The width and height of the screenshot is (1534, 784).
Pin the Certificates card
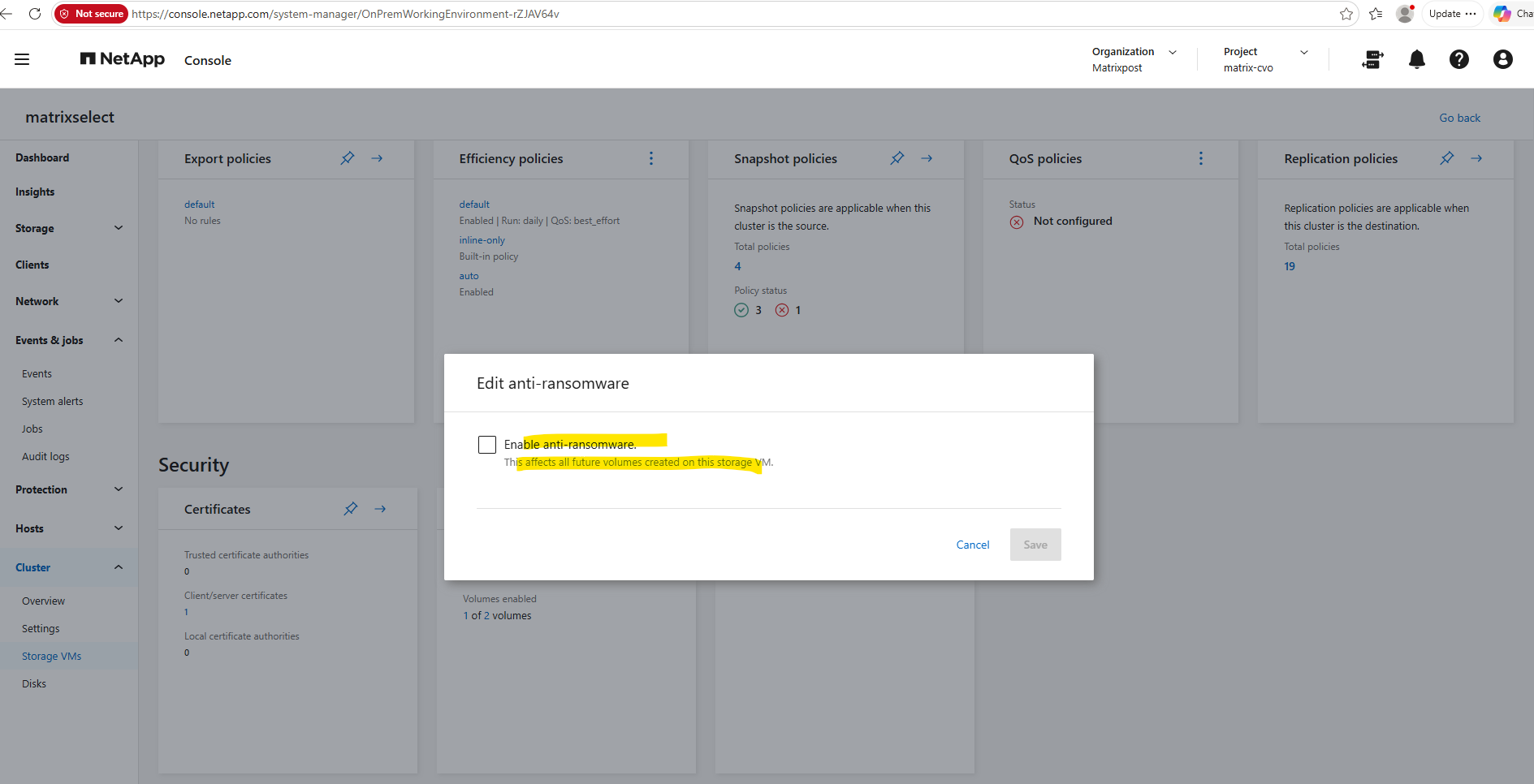pyautogui.click(x=351, y=509)
